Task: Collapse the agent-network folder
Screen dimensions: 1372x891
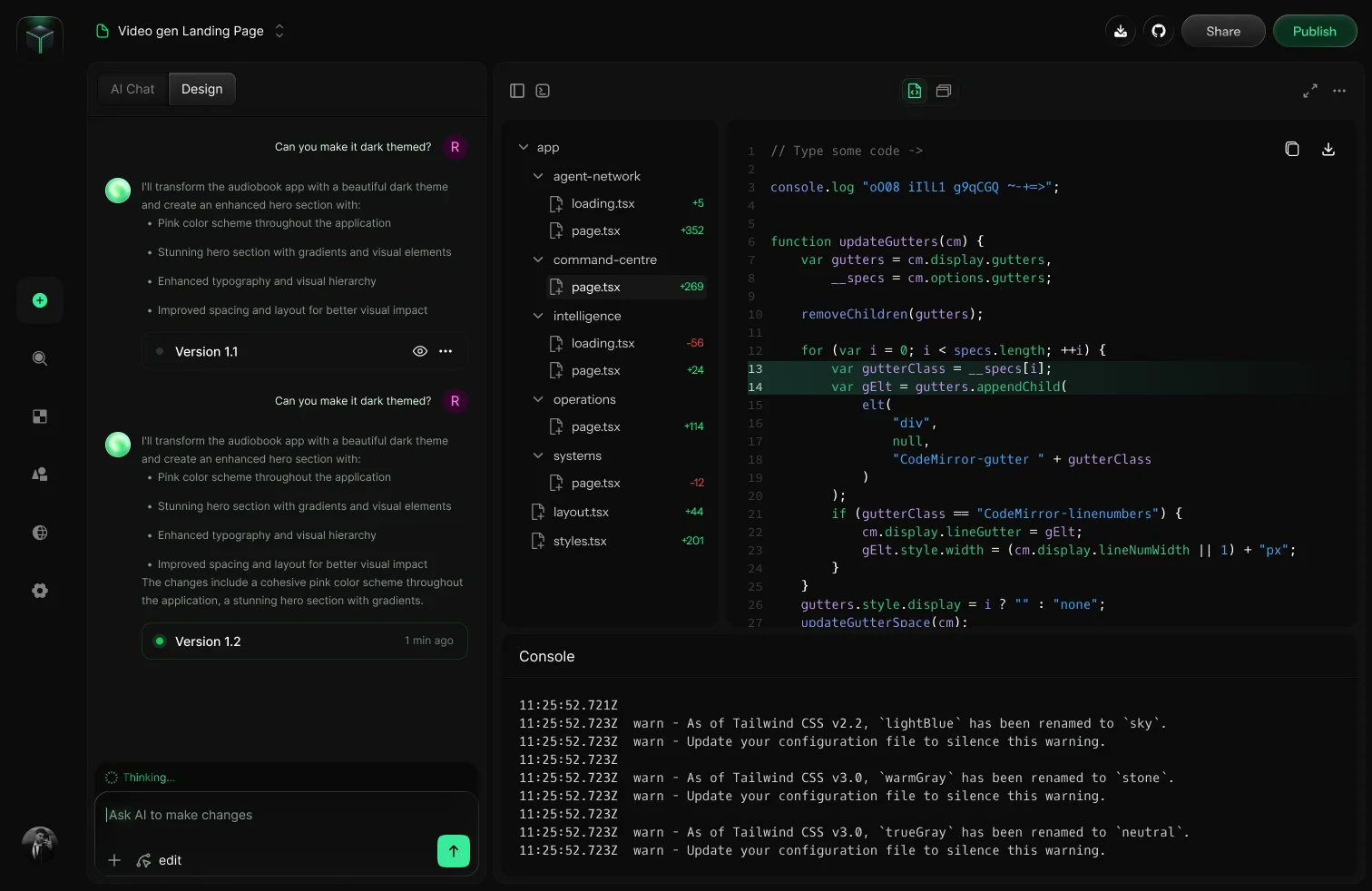Action: pos(538,176)
